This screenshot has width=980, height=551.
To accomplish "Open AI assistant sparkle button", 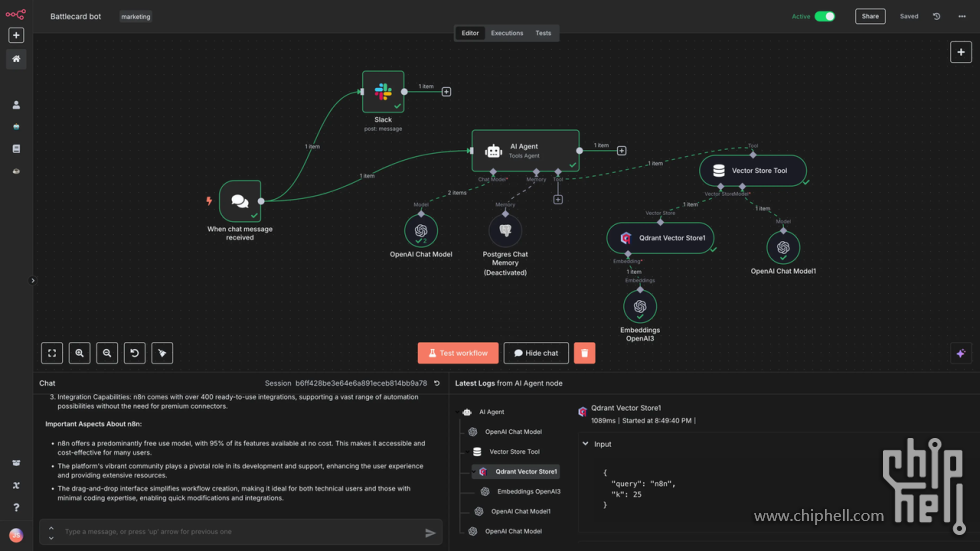I will [x=961, y=353].
